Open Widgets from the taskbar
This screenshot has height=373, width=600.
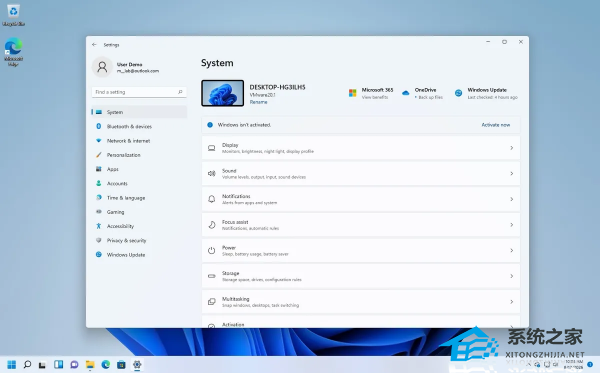pyautogui.click(x=58, y=365)
